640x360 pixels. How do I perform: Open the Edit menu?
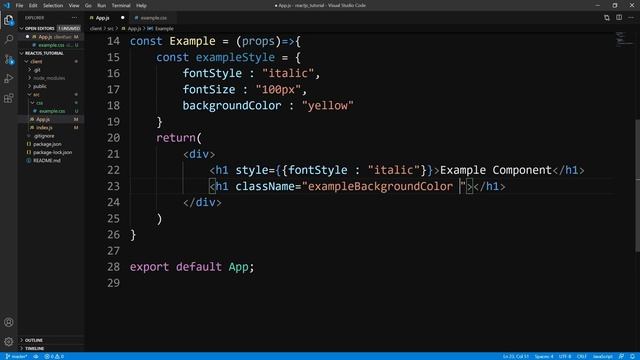(x=33, y=5)
